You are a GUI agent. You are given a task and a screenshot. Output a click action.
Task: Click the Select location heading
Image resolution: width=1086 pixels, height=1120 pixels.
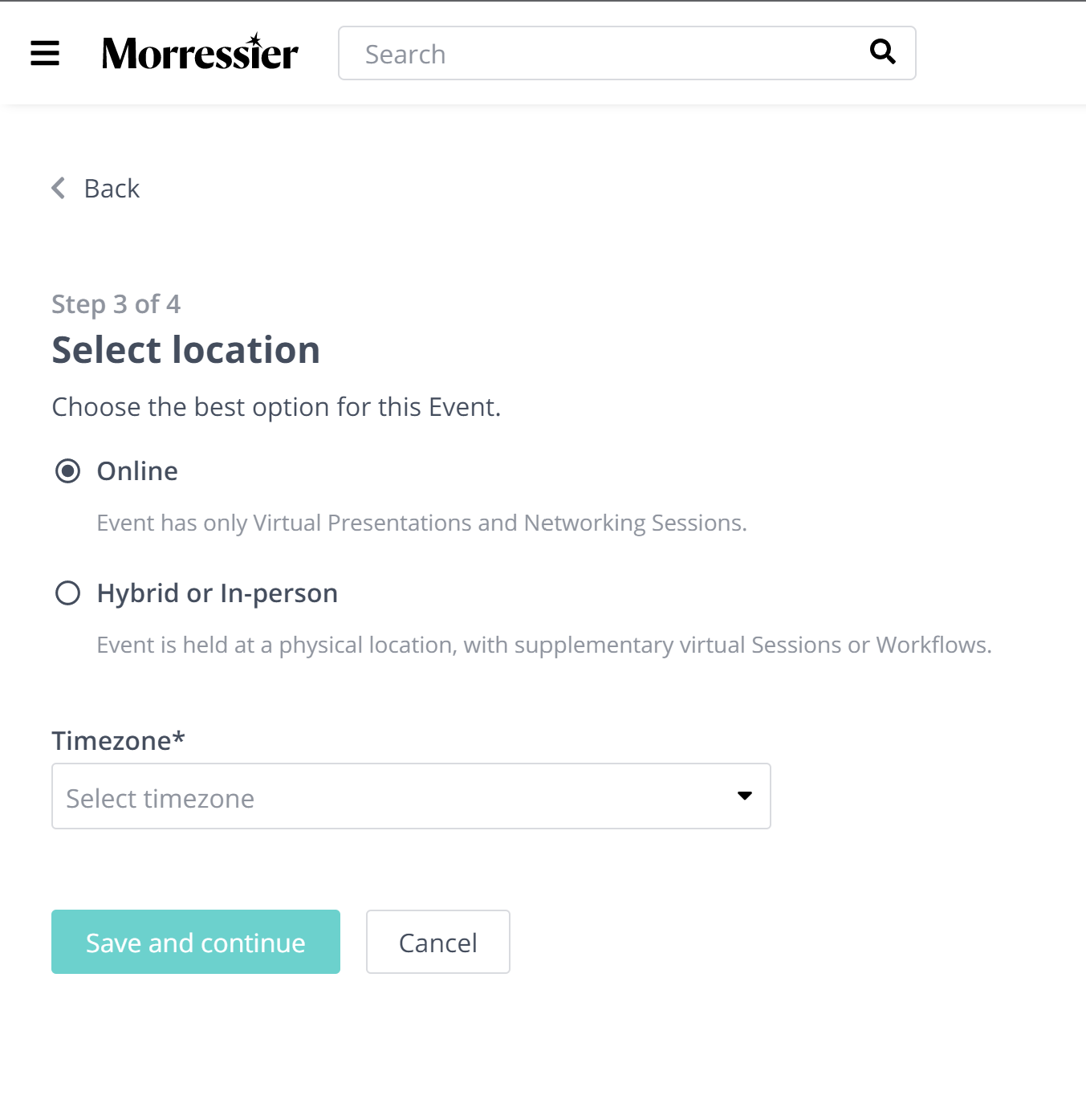[186, 350]
